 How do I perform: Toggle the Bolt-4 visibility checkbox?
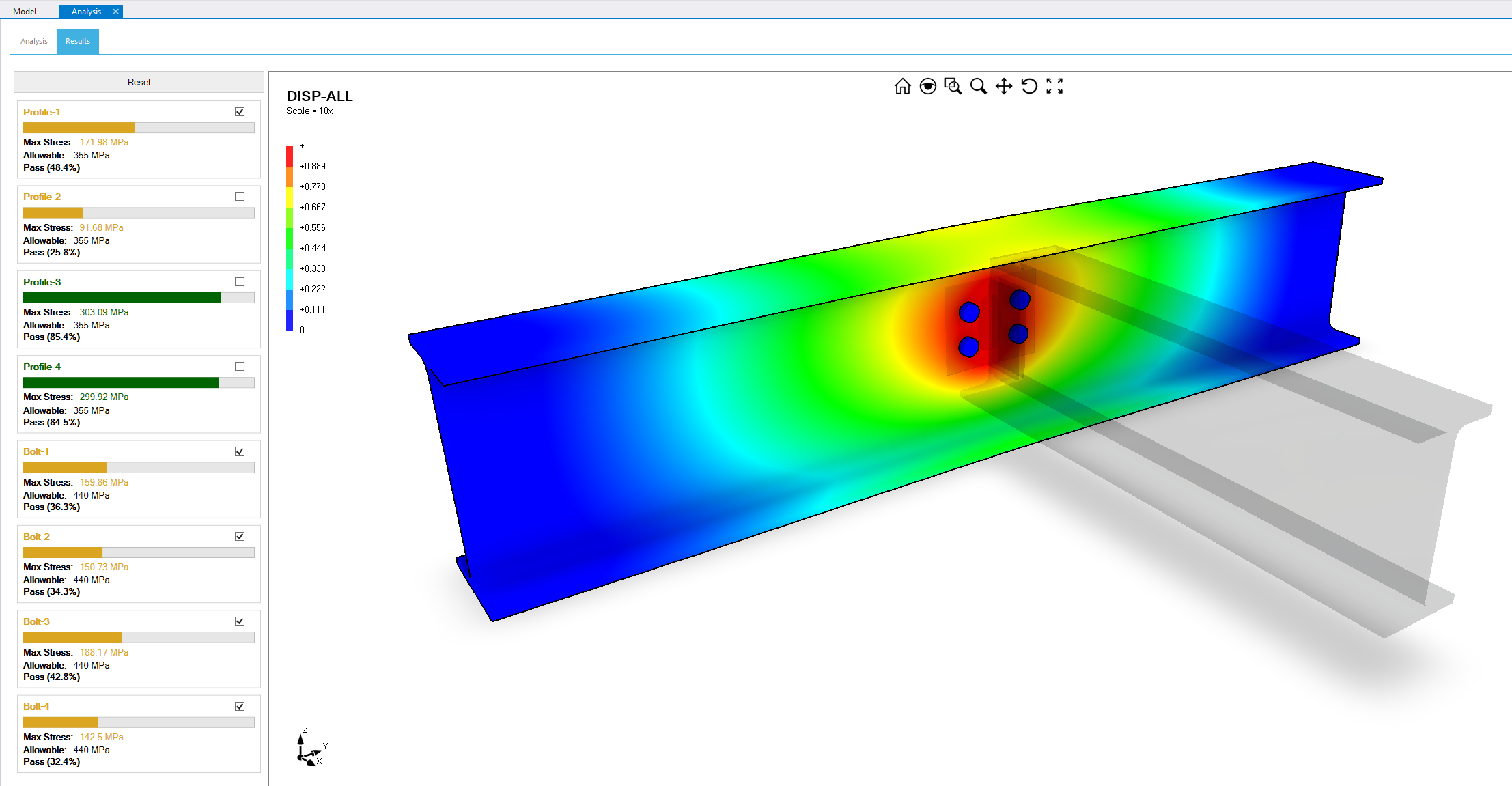pos(239,705)
